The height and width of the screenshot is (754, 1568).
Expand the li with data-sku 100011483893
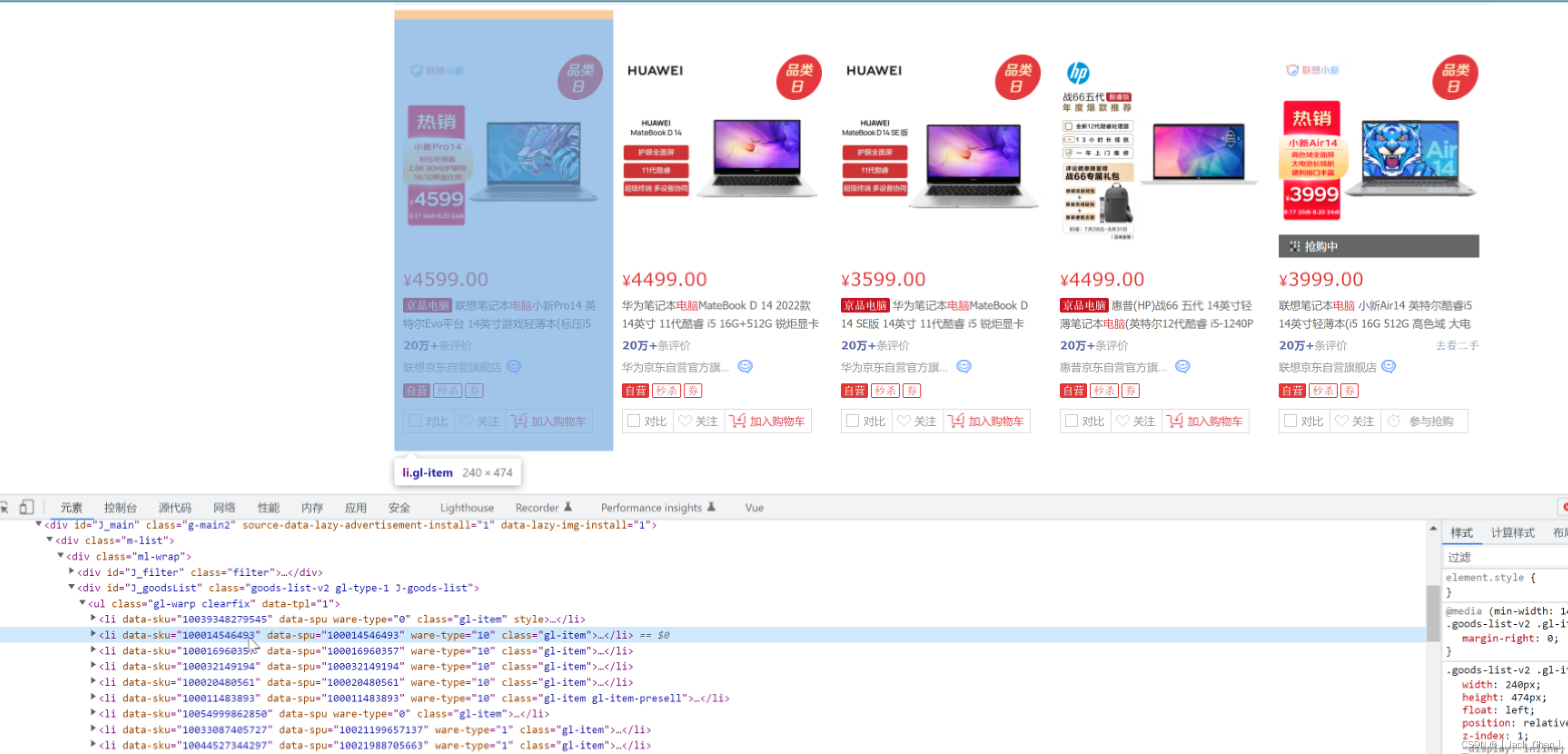[93, 697]
